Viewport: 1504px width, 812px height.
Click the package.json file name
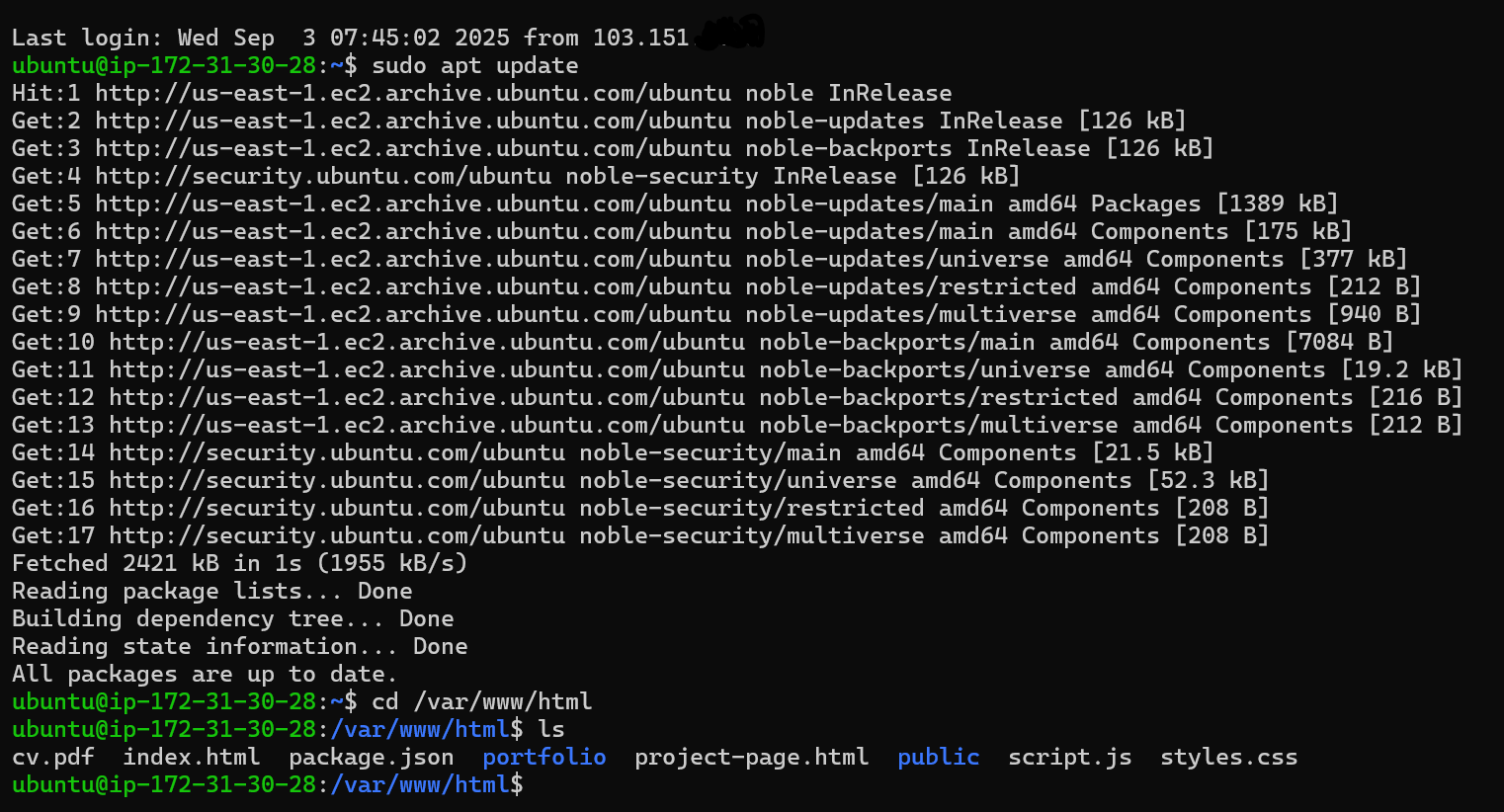pyautogui.click(x=372, y=758)
